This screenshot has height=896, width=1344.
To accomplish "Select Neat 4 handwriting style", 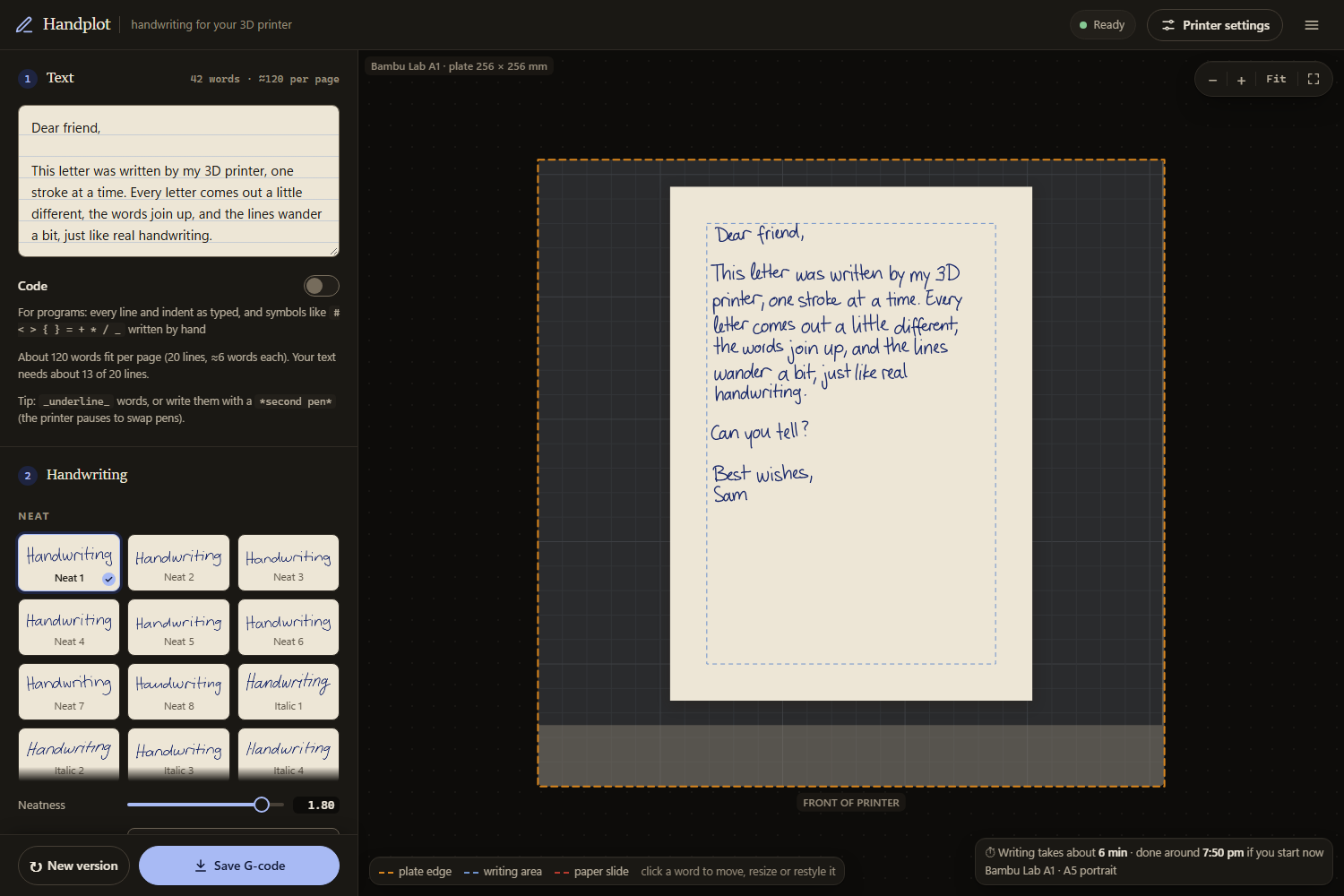I will tap(69, 627).
